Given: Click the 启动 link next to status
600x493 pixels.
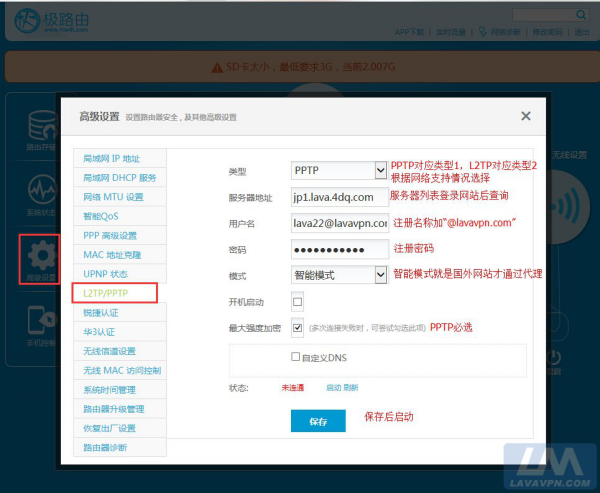Looking at the screenshot, I should click(x=333, y=388).
